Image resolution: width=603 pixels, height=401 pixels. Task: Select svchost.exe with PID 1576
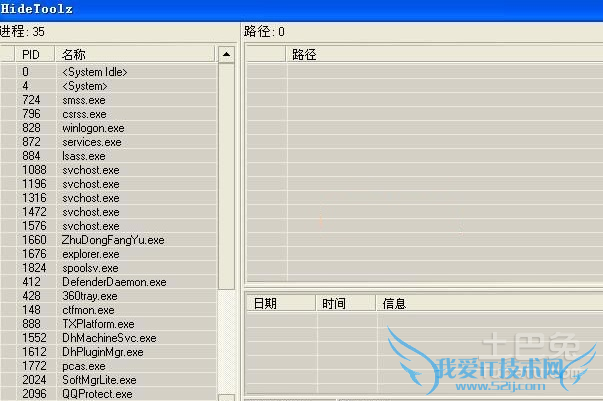point(108,226)
